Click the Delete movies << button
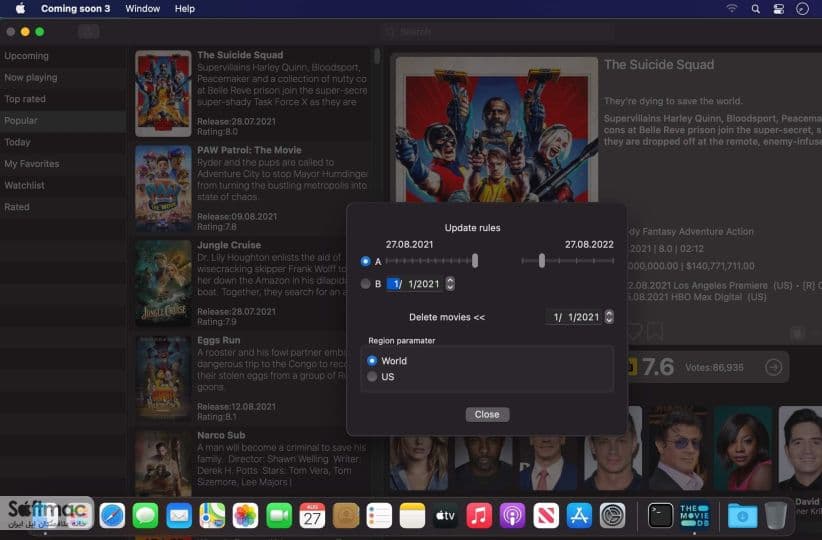The image size is (822, 540). click(447, 317)
